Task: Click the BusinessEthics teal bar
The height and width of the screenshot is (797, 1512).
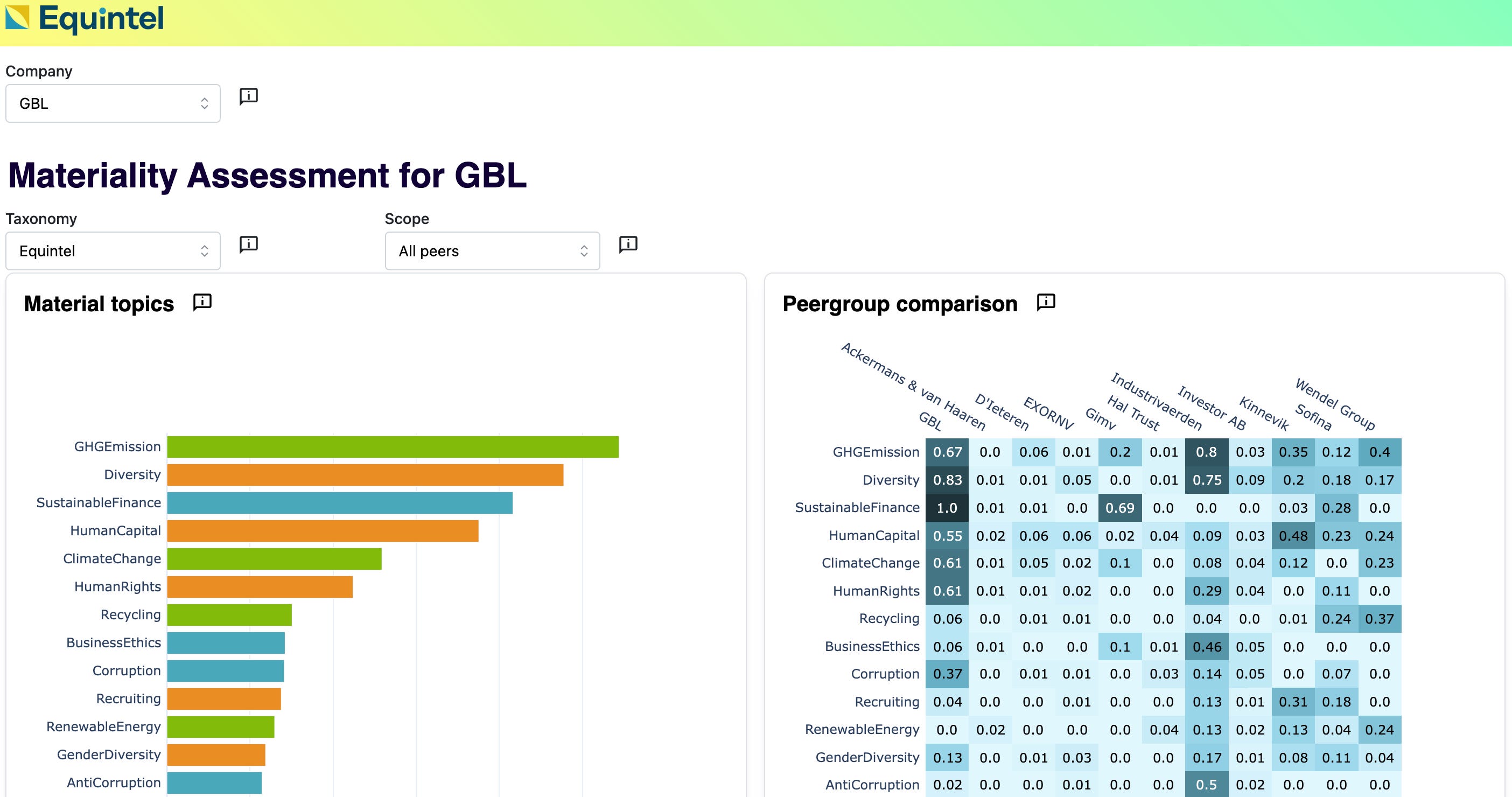Action: pos(226,643)
